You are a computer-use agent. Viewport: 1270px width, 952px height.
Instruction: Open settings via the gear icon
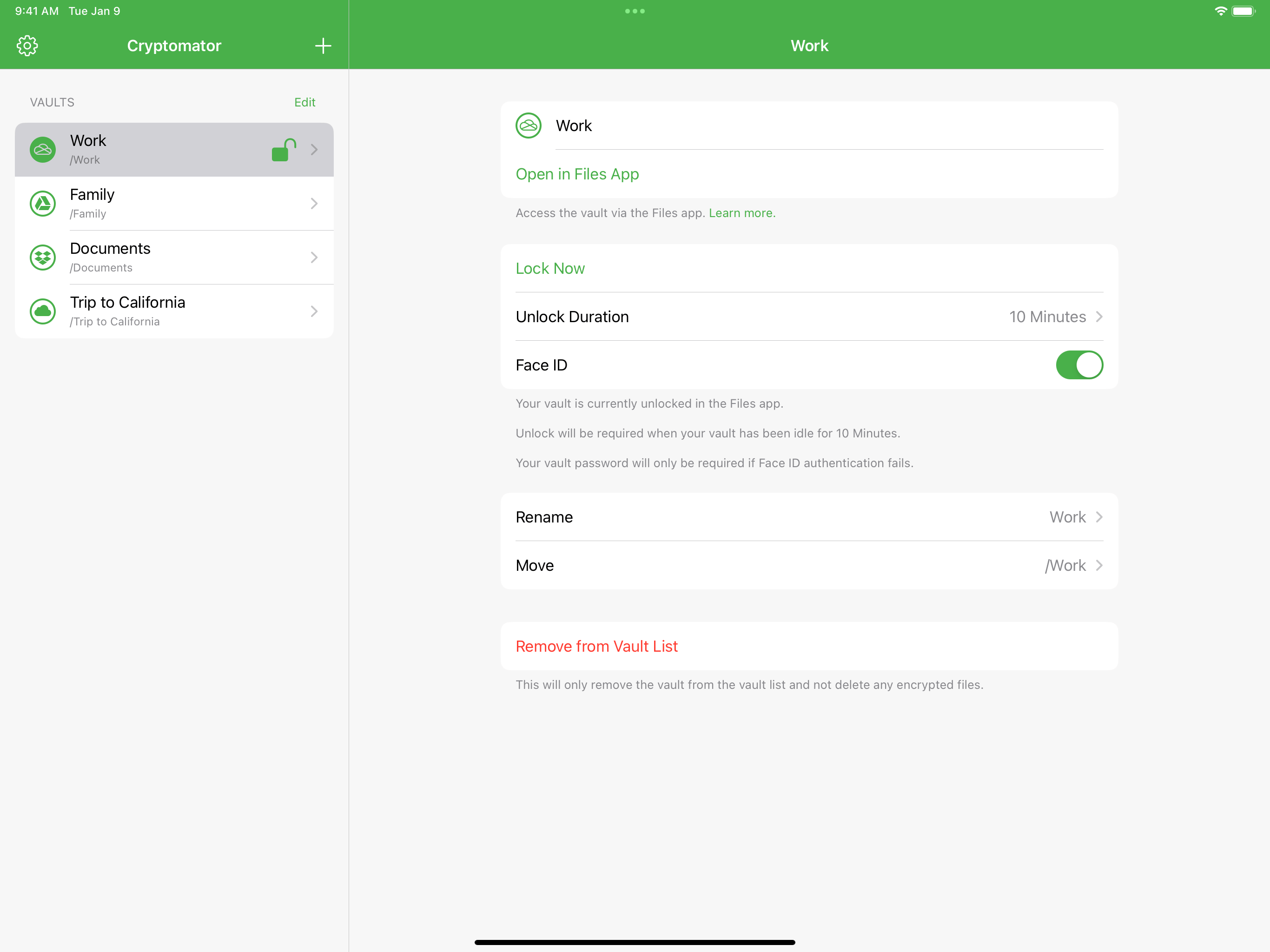(27, 46)
